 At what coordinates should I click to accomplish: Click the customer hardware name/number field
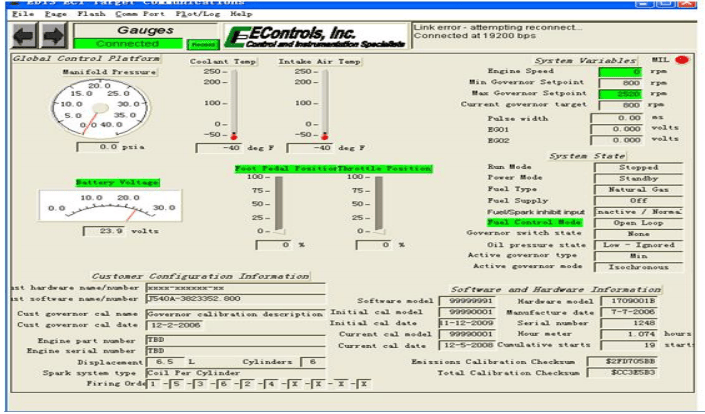tap(236, 288)
